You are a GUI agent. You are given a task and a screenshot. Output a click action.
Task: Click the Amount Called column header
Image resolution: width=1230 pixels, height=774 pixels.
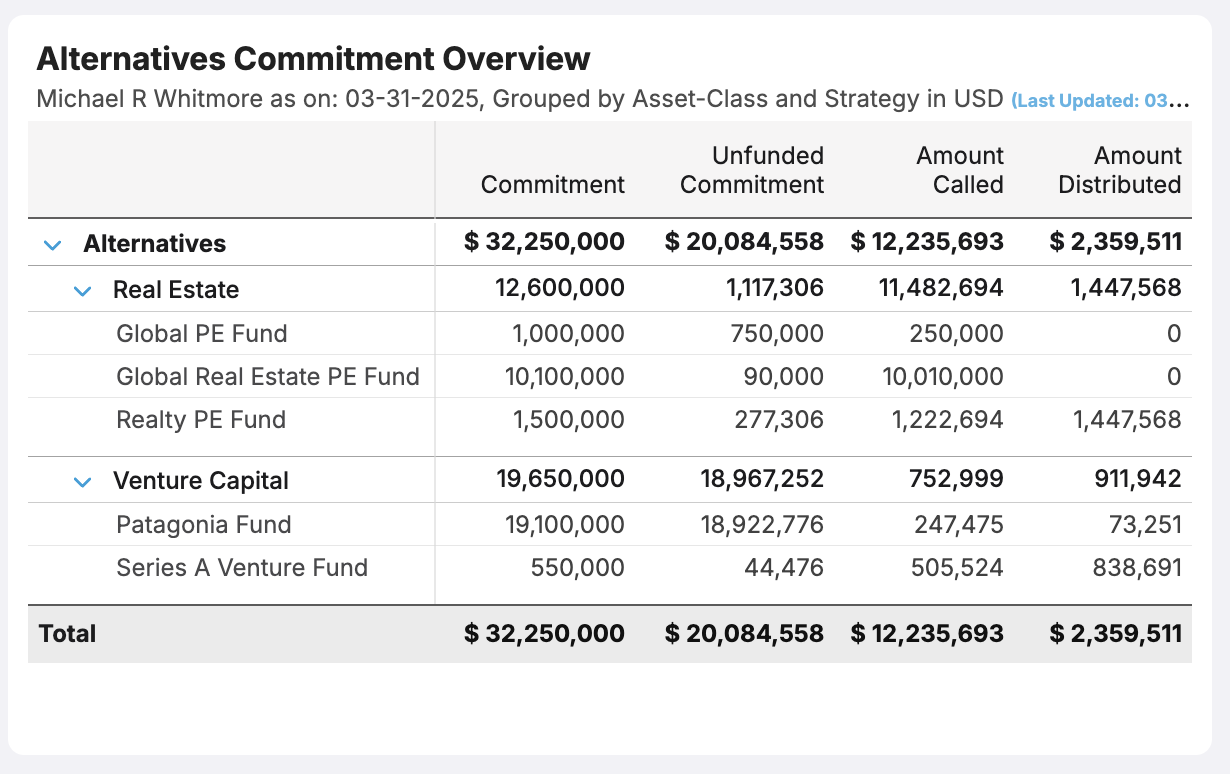(x=960, y=170)
